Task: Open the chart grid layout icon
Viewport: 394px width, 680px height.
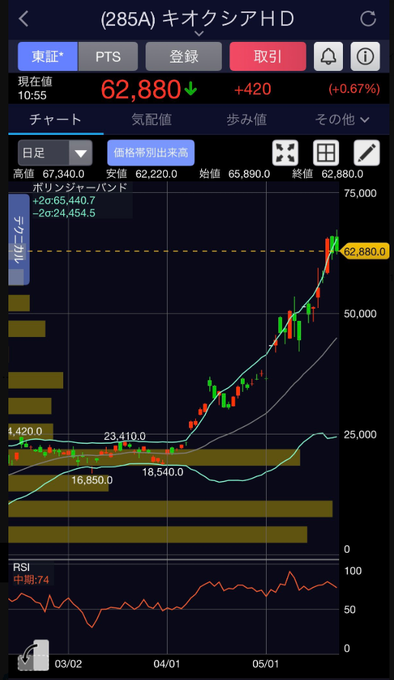Action: 326,153
